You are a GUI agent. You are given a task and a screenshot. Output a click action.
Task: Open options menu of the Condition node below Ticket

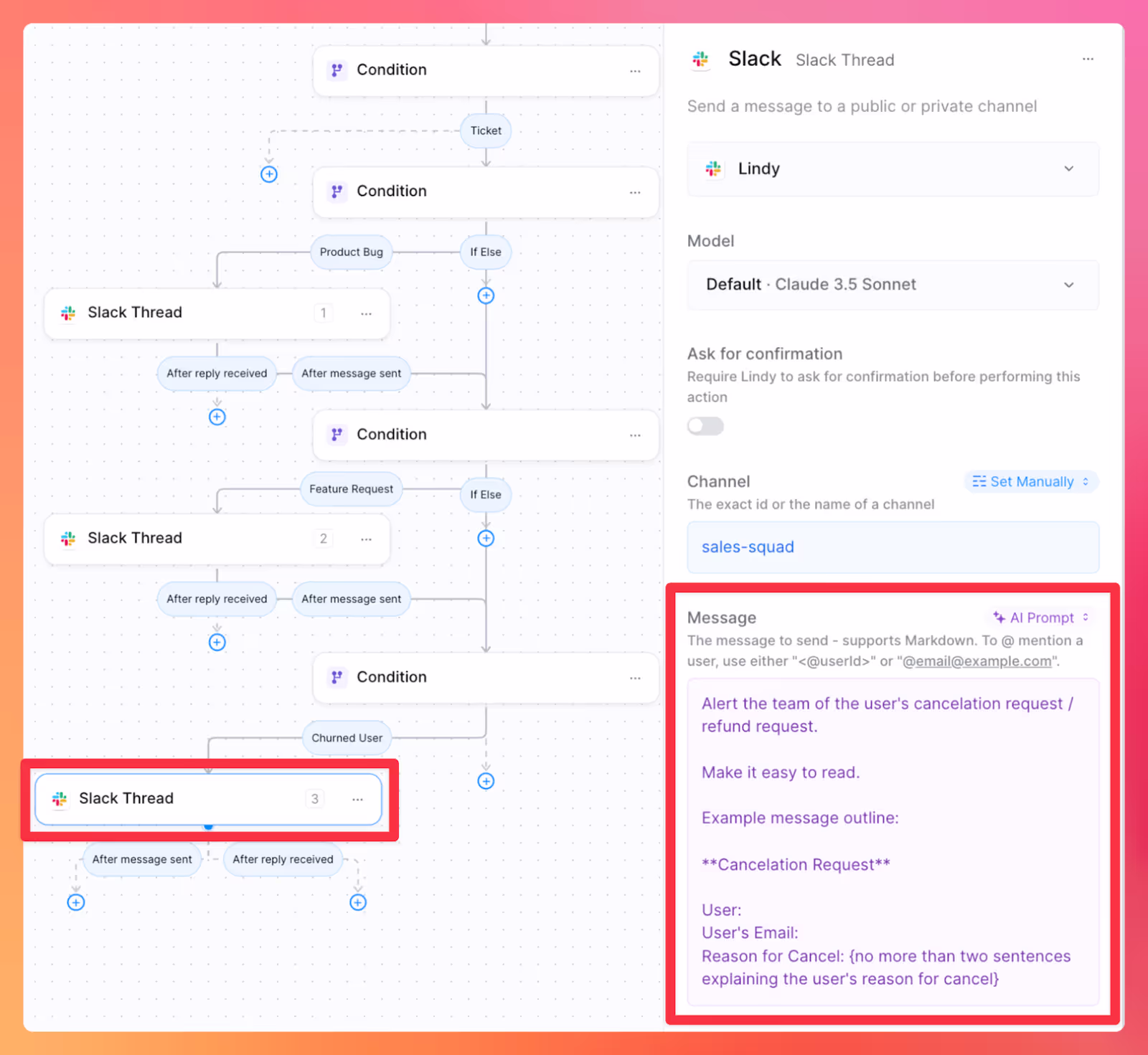pyautogui.click(x=635, y=192)
